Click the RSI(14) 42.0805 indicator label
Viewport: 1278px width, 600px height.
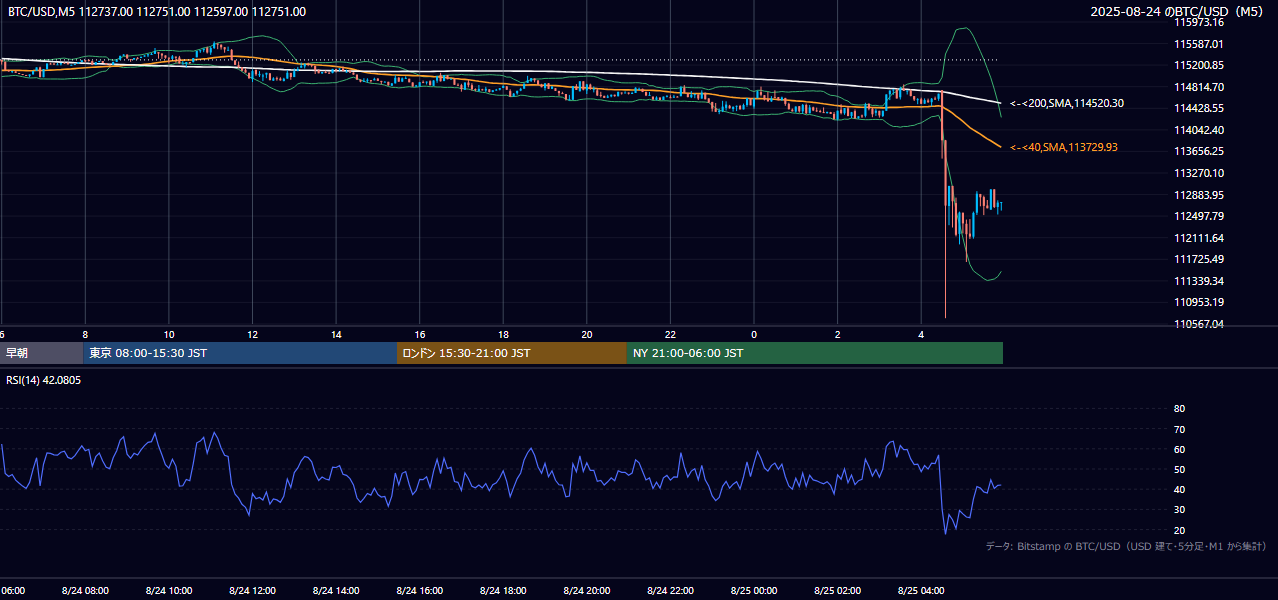click(44, 380)
